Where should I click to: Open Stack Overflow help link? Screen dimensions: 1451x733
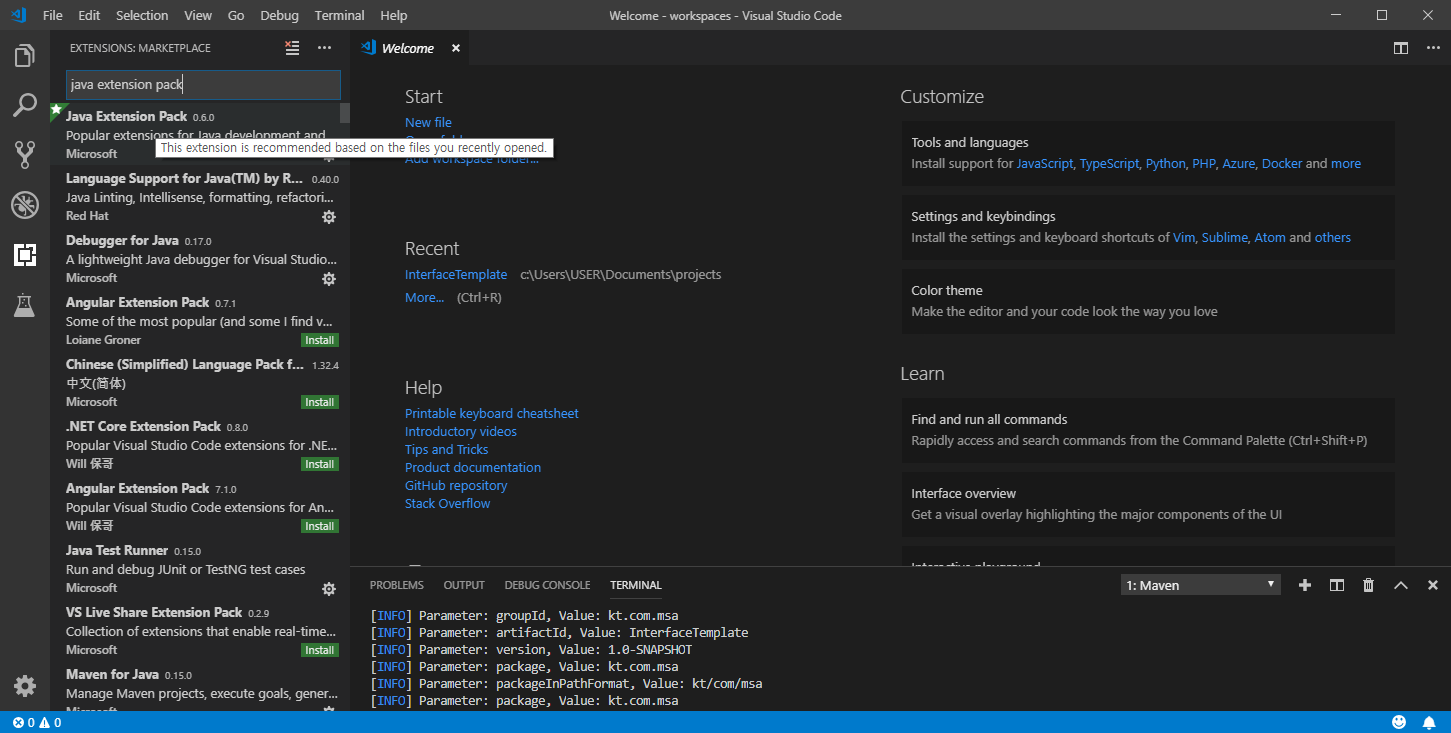pos(448,503)
